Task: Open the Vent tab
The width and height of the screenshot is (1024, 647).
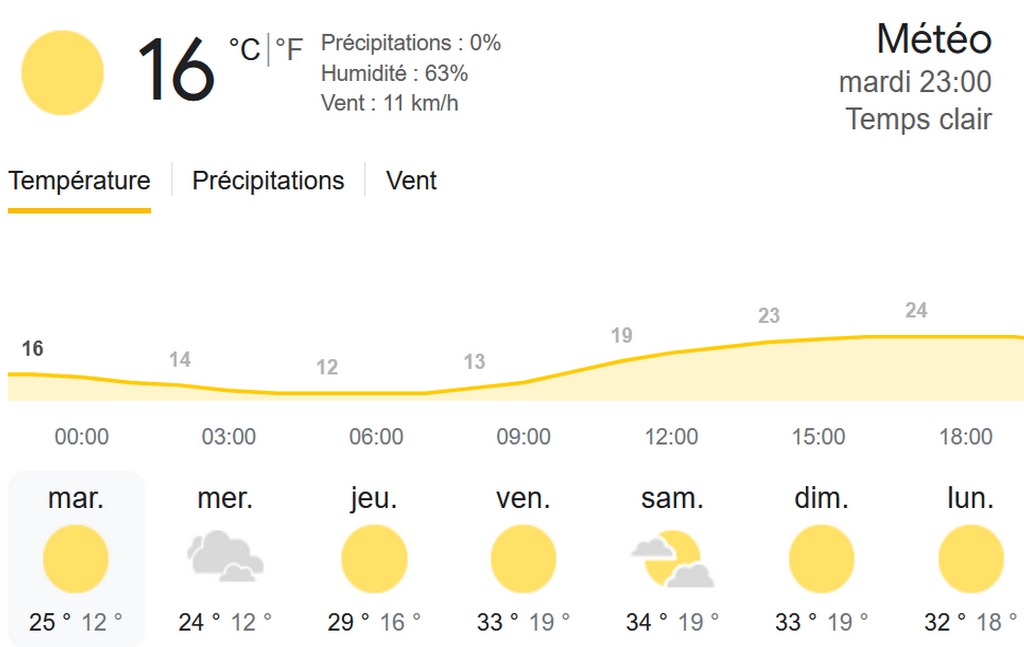Action: click(x=411, y=181)
